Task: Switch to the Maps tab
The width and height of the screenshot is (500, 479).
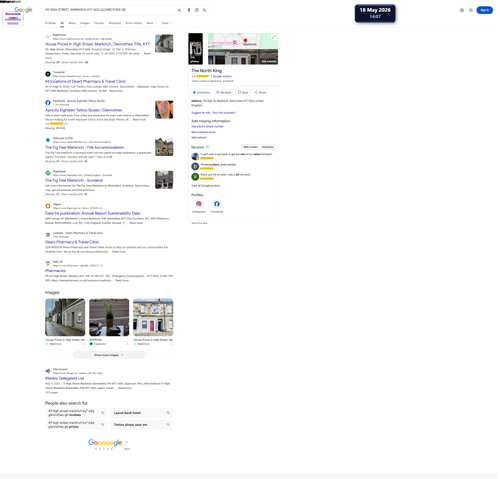Action: pyautogui.click(x=72, y=23)
